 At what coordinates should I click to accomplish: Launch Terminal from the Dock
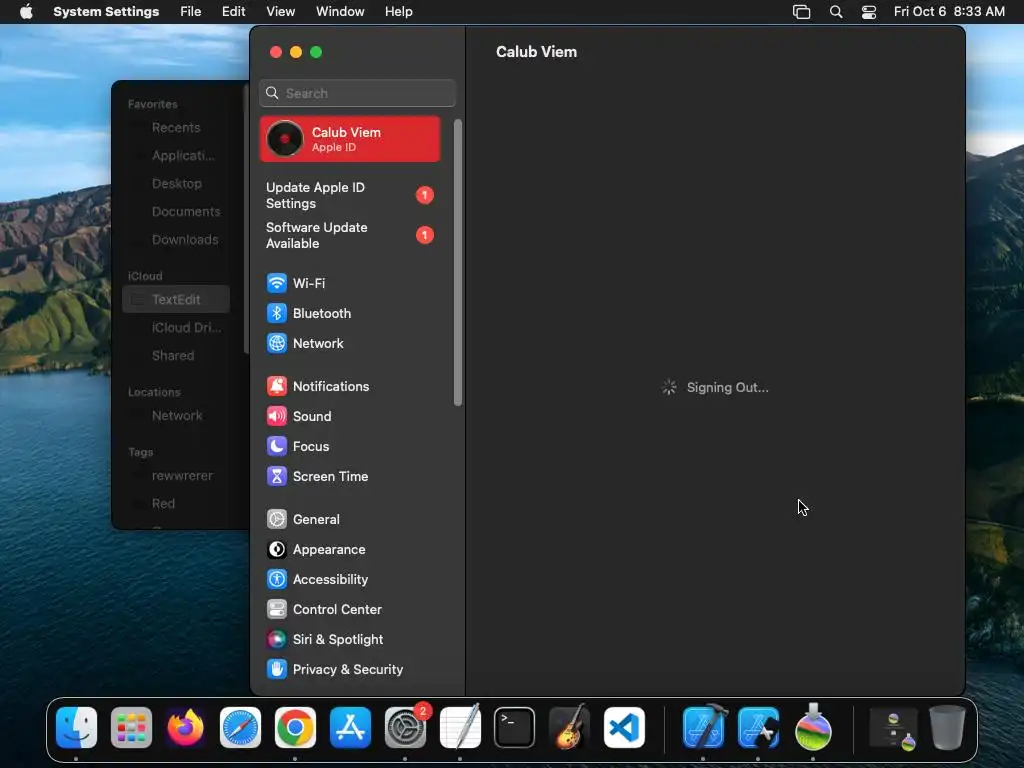[x=515, y=728]
